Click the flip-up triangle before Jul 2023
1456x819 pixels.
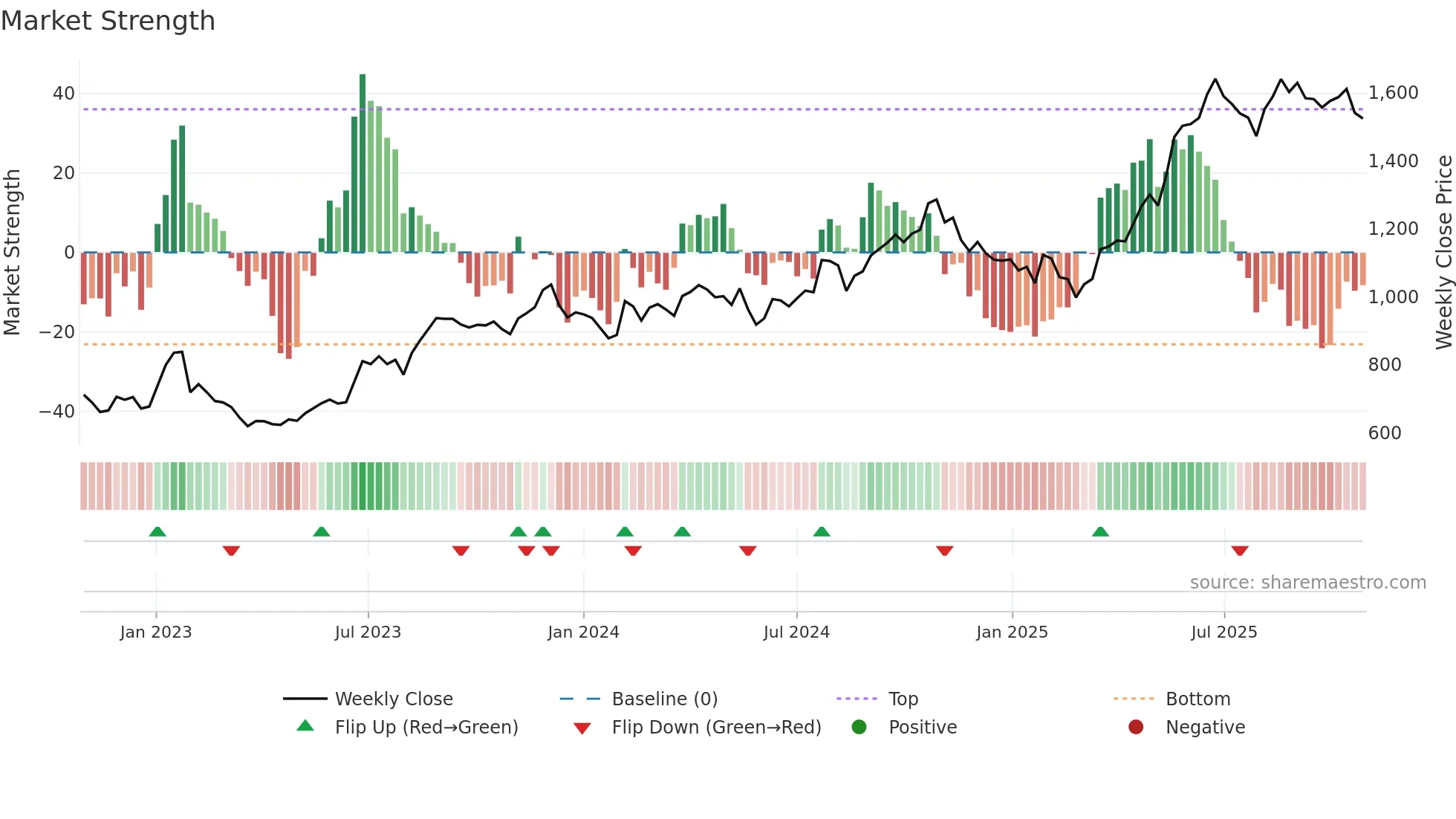pos(322,531)
